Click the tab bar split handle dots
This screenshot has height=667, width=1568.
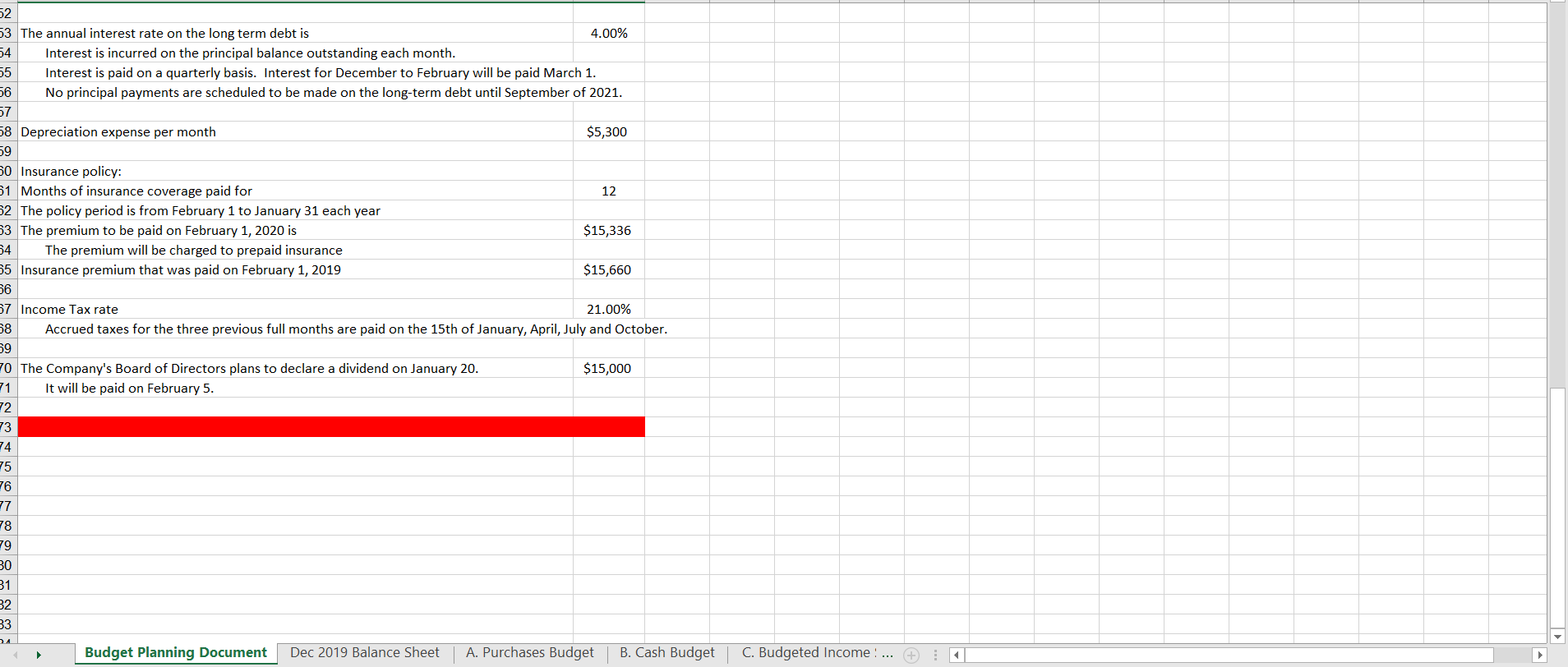935,655
